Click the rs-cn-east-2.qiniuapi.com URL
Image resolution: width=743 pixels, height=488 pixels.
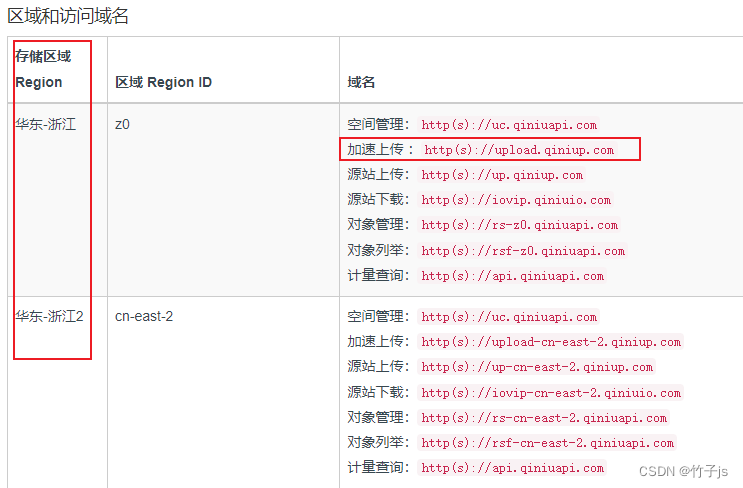[x=544, y=418]
